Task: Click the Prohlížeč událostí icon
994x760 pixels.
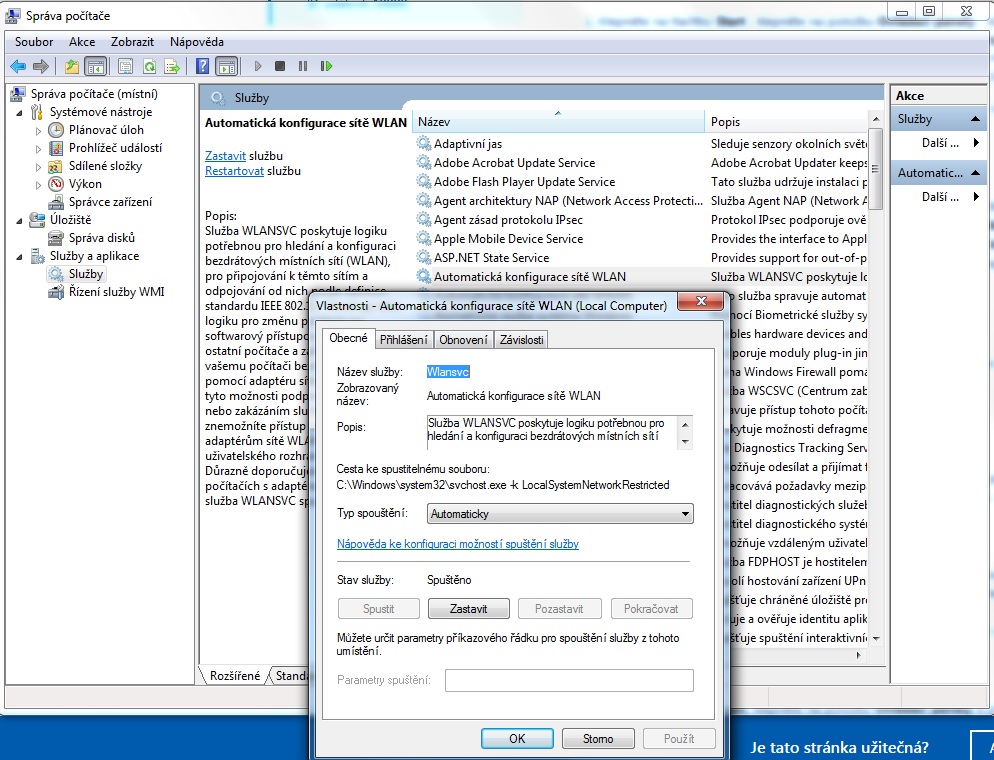Action: [x=56, y=148]
